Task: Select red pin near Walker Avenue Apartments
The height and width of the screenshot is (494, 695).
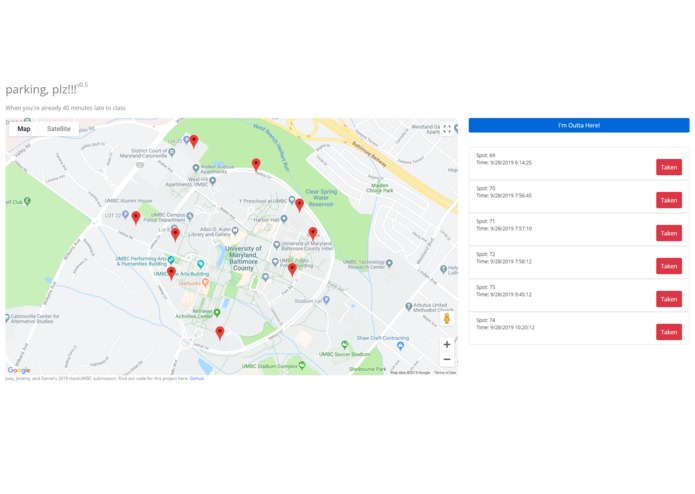Action: [256, 165]
